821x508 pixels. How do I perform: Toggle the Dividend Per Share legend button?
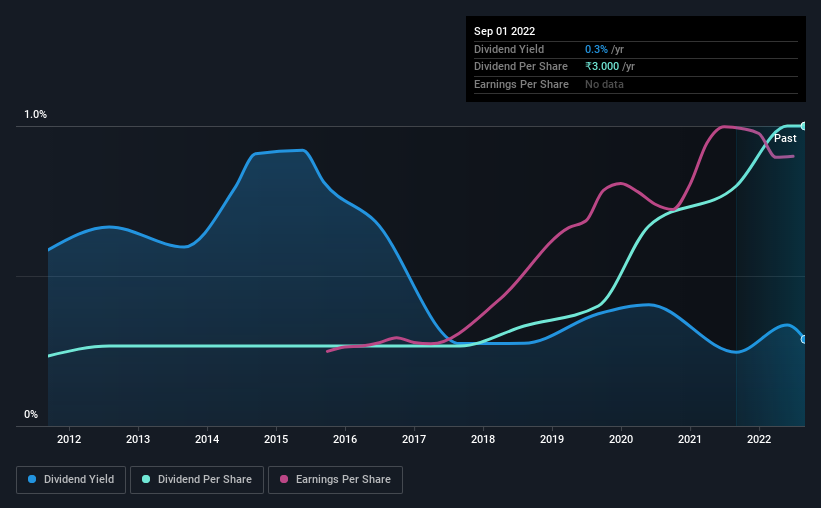(197, 480)
